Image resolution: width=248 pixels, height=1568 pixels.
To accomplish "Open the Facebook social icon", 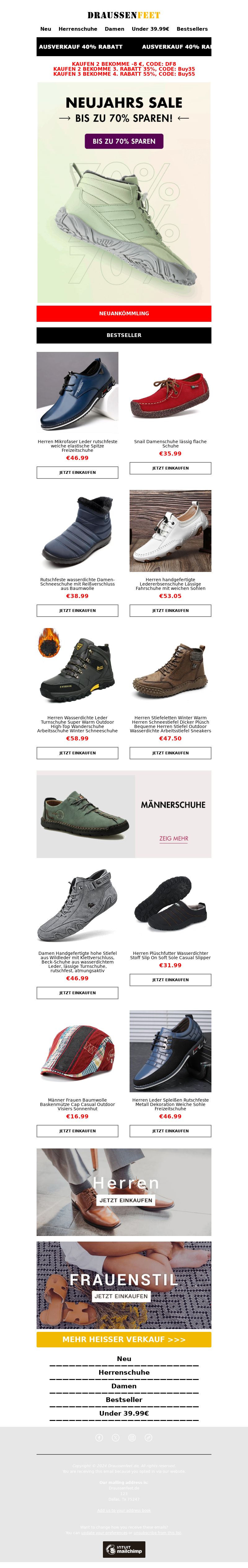I will 99,1438.
